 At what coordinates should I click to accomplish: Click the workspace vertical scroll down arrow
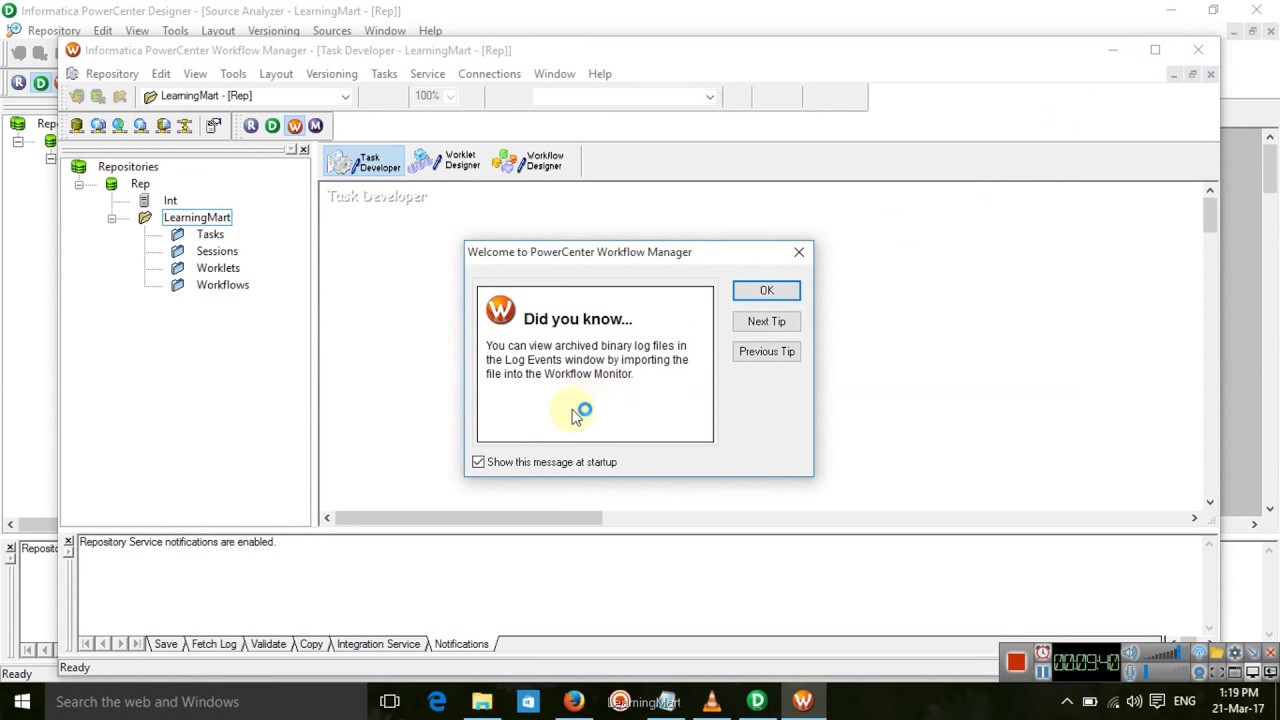(x=1210, y=502)
